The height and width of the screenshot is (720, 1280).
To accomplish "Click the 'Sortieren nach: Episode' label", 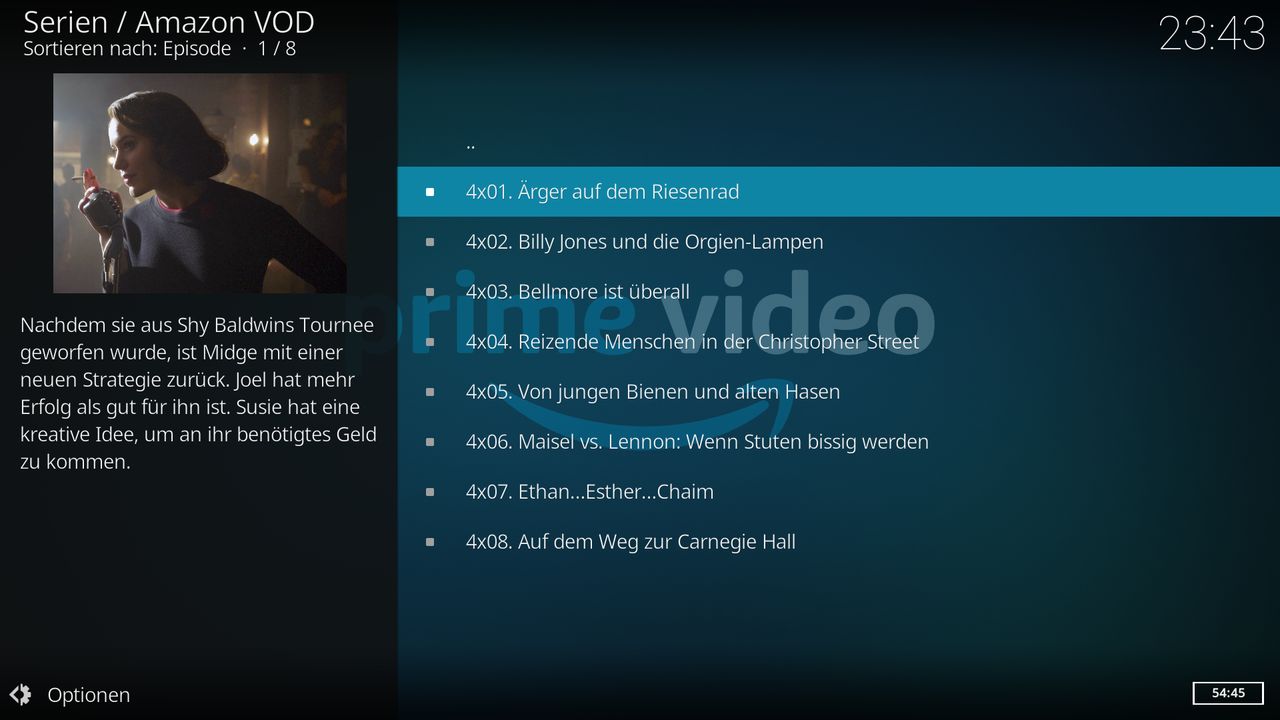I will [x=127, y=48].
